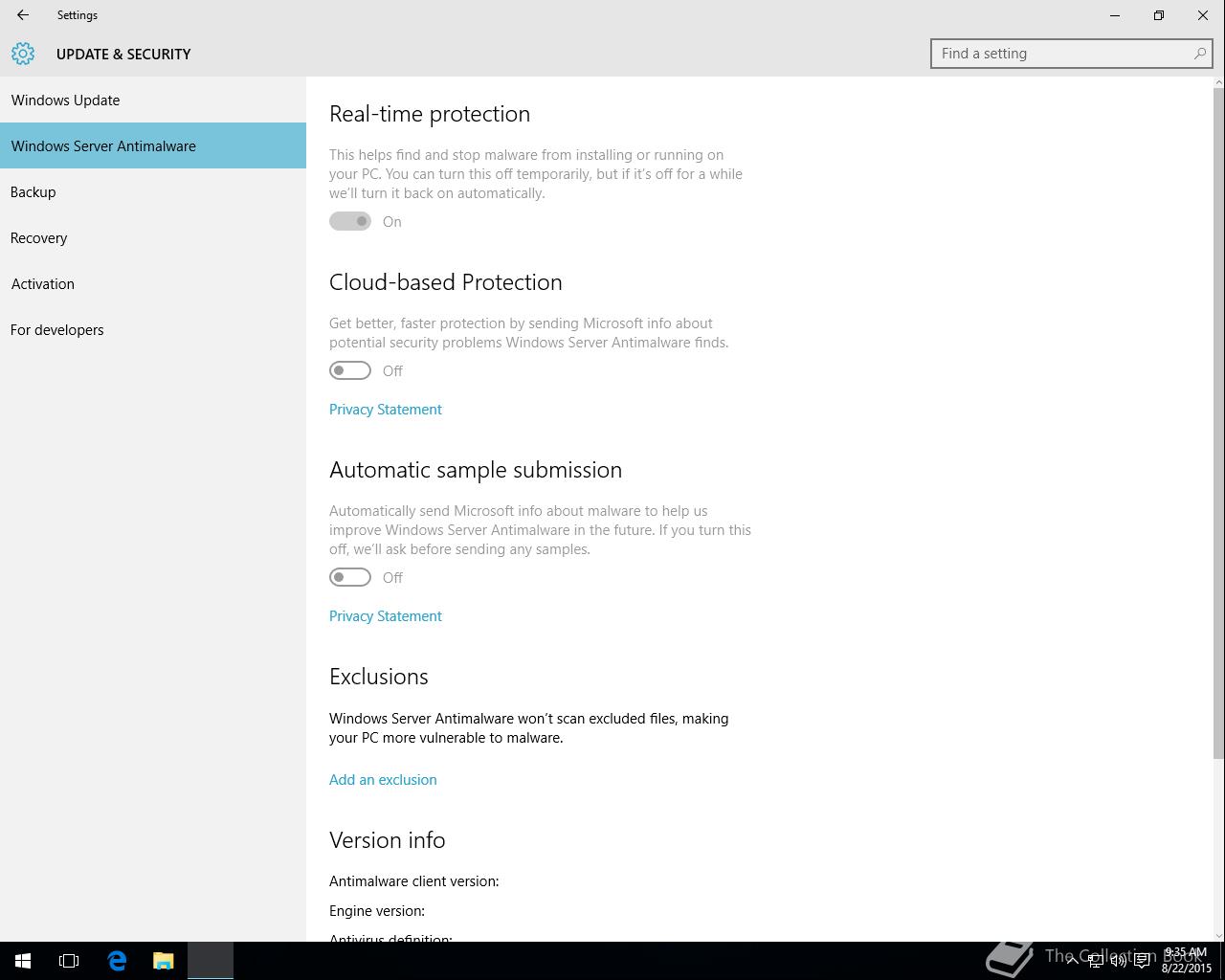Image resolution: width=1225 pixels, height=980 pixels.
Task: Go back with the Settings back arrow
Action: coord(23,15)
